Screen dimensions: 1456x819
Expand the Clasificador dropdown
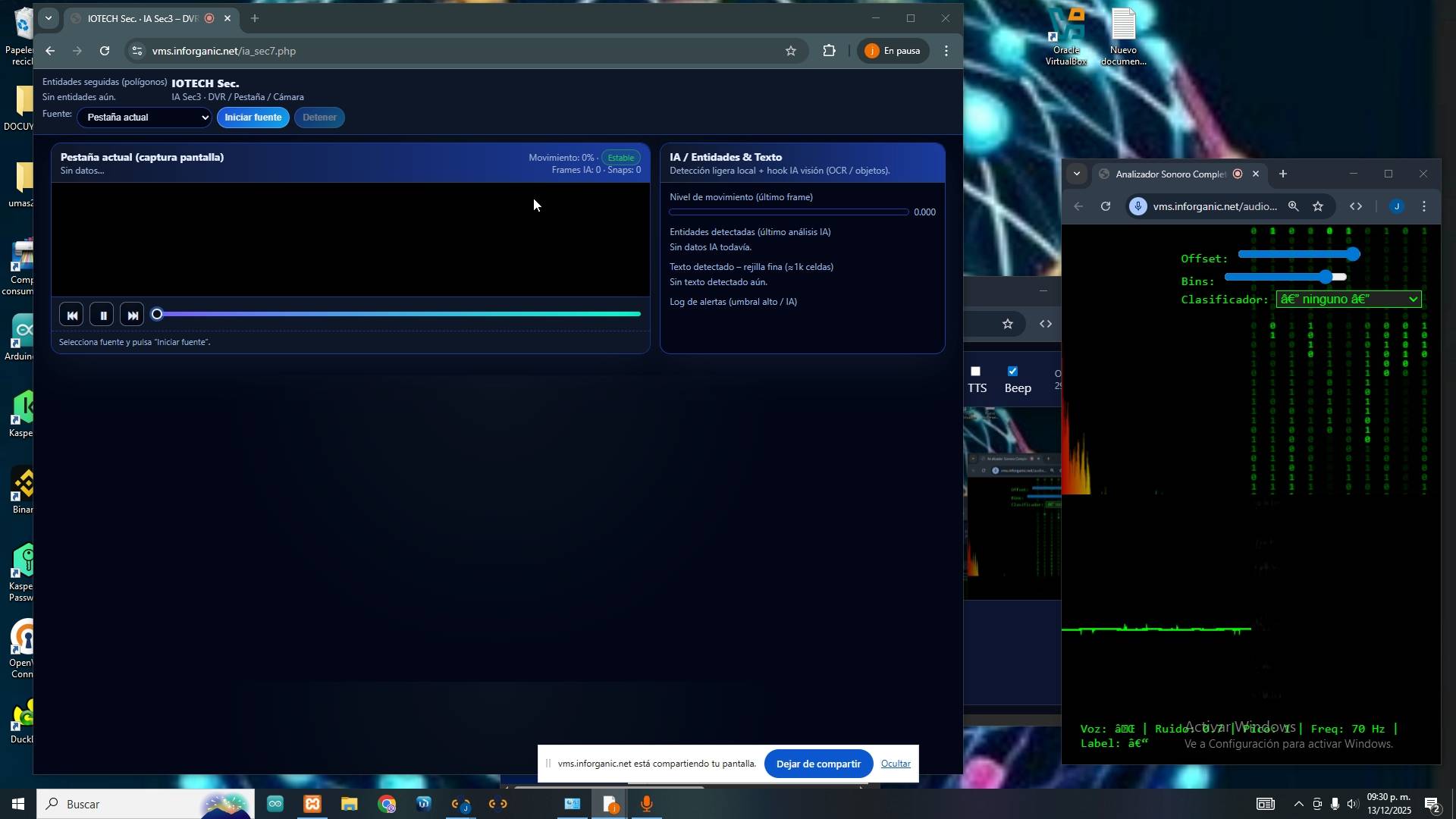coord(1348,300)
